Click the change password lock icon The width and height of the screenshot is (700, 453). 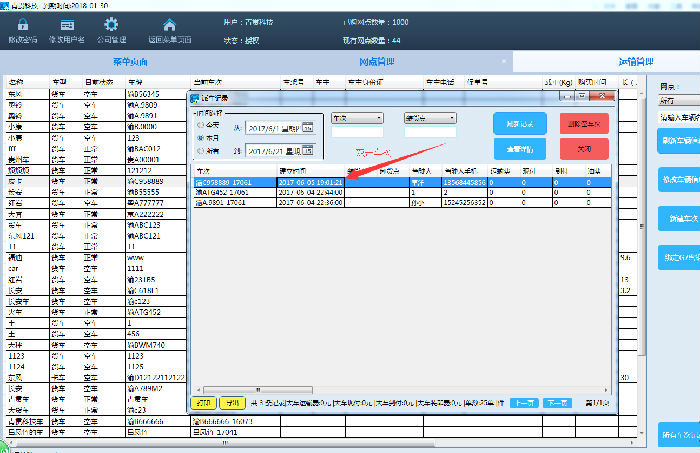(20, 24)
